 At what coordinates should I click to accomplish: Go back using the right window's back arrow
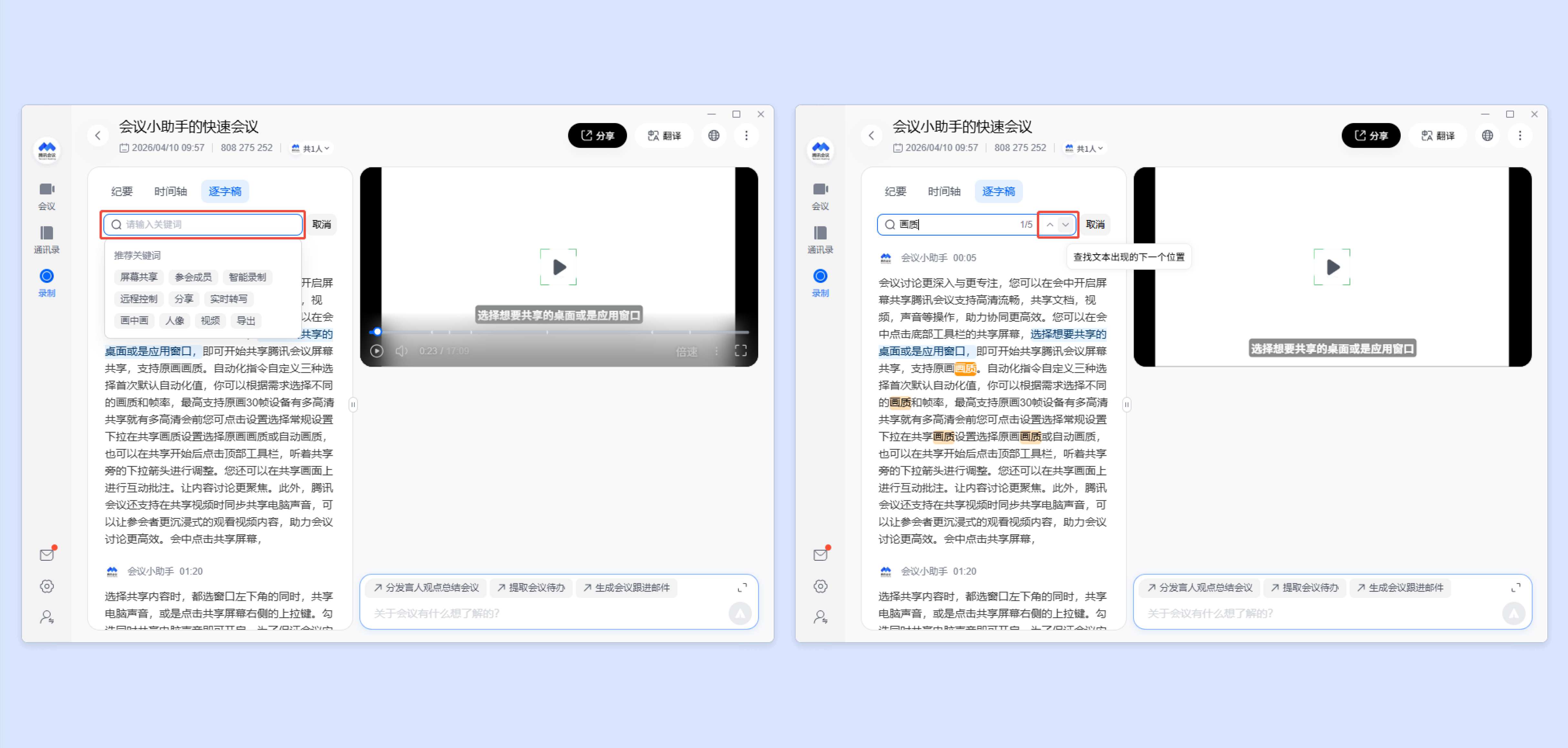[x=871, y=136]
